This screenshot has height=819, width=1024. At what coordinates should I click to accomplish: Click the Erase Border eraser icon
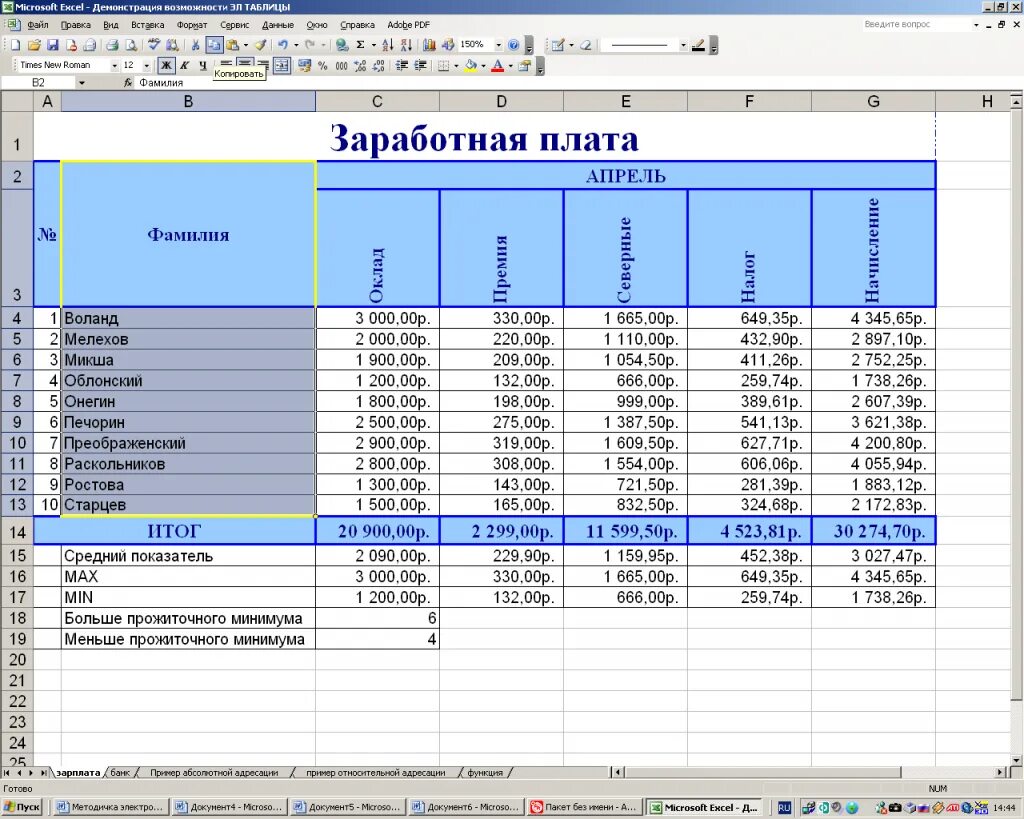[586, 45]
